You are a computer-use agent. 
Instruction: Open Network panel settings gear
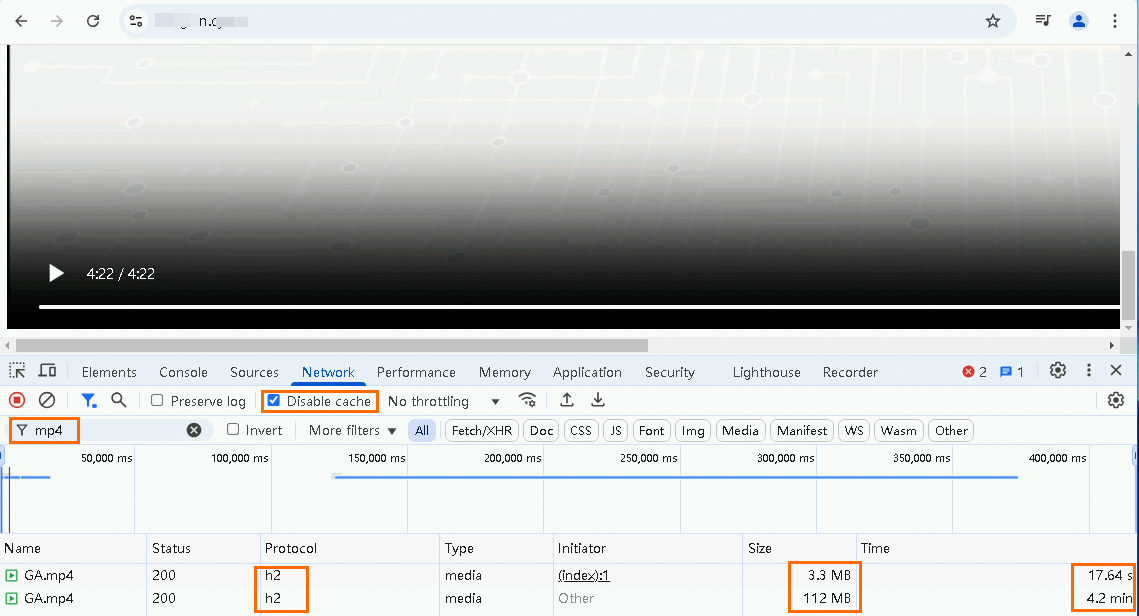[x=1116, y=400]
